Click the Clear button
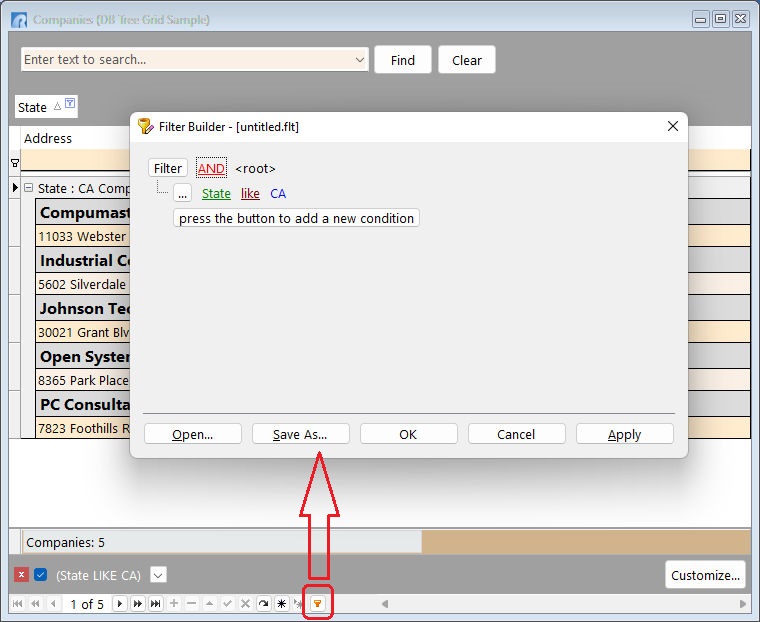 (467, 60)
